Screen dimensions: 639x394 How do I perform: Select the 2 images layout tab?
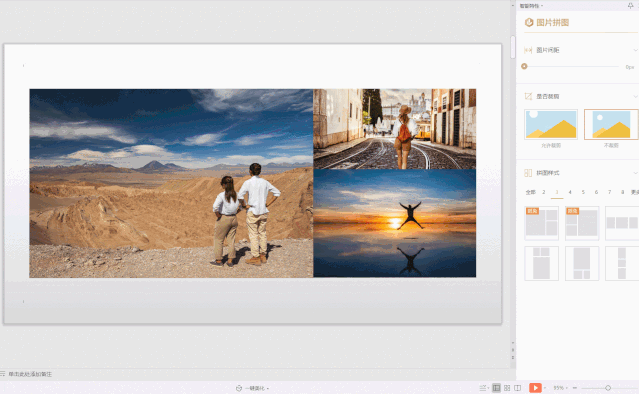click(x=544, y=192)
